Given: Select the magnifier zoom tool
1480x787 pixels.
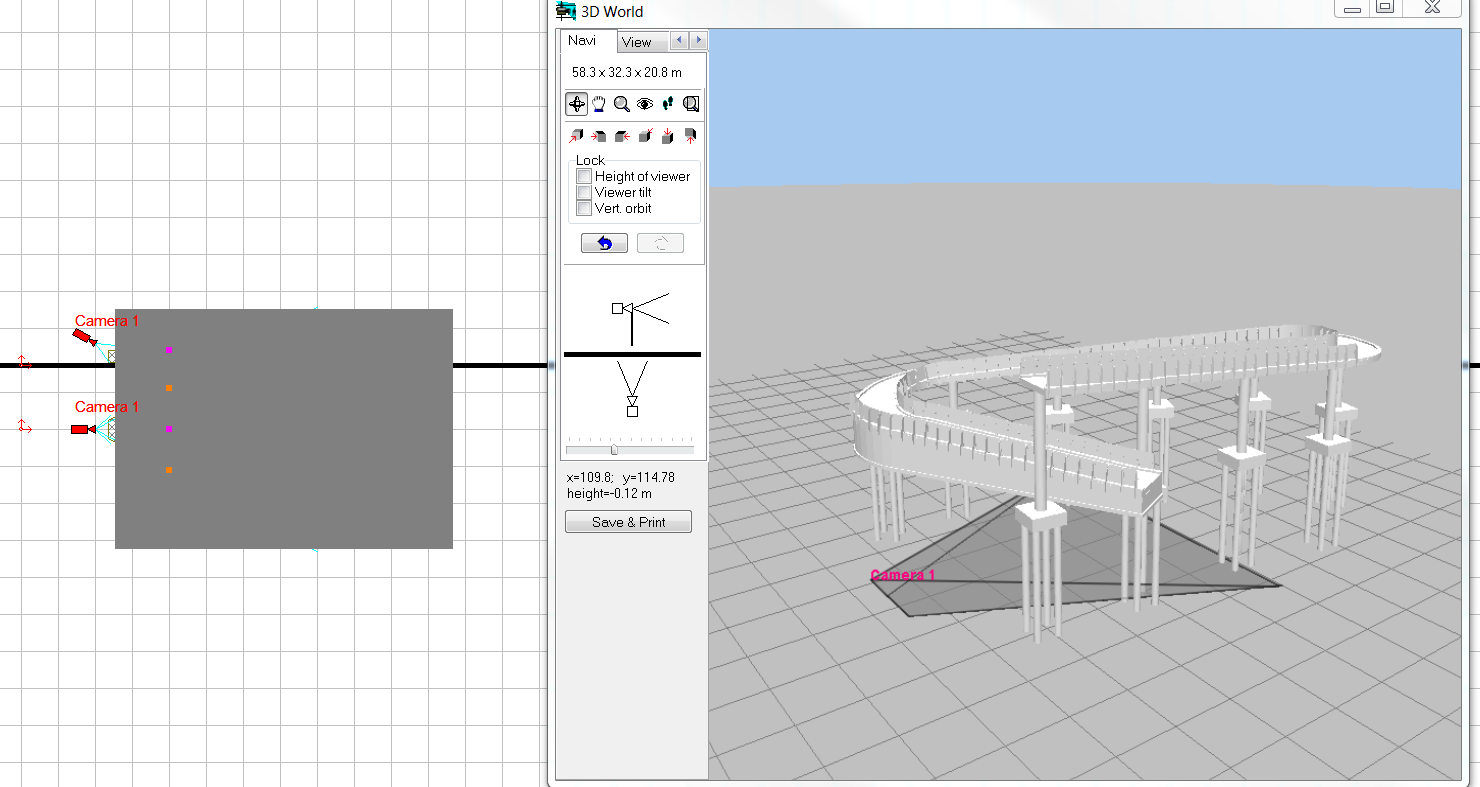Looking at the screenshot, I should click(622, 104).
